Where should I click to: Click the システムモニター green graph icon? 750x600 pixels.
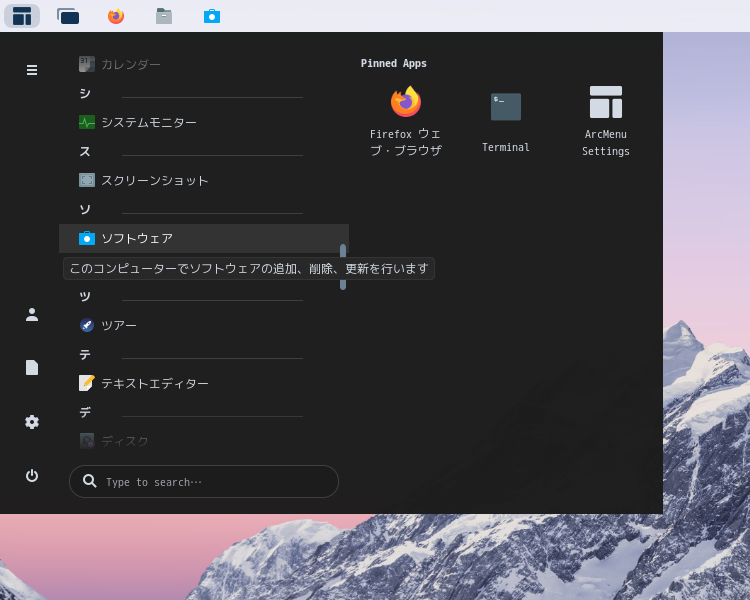(x=87, y=122)
